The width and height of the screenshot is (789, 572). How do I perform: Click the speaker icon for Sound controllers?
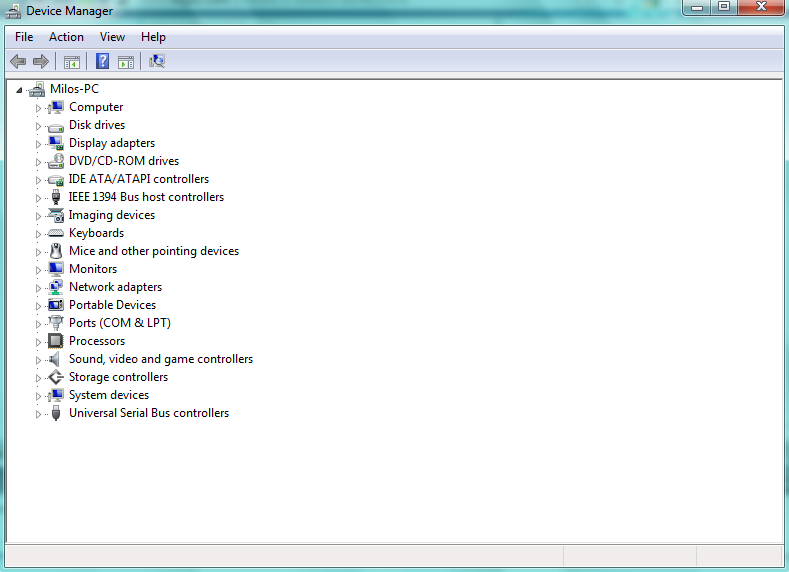tap(54, 359)
